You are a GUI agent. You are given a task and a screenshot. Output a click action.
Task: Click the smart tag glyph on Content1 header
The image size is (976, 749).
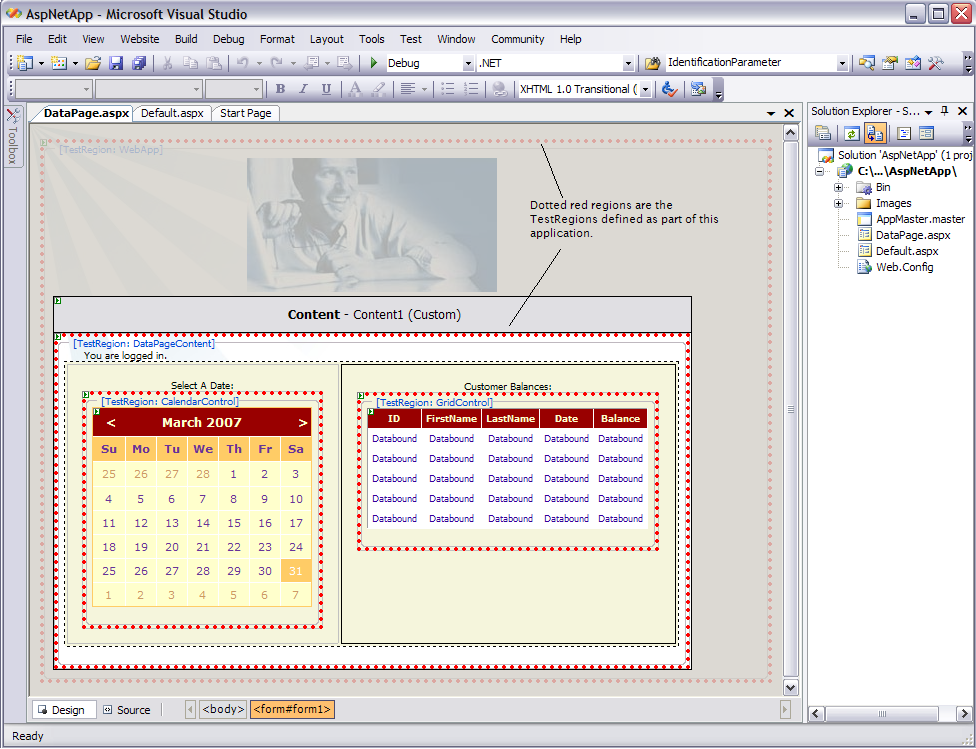[x=57, y=301]
